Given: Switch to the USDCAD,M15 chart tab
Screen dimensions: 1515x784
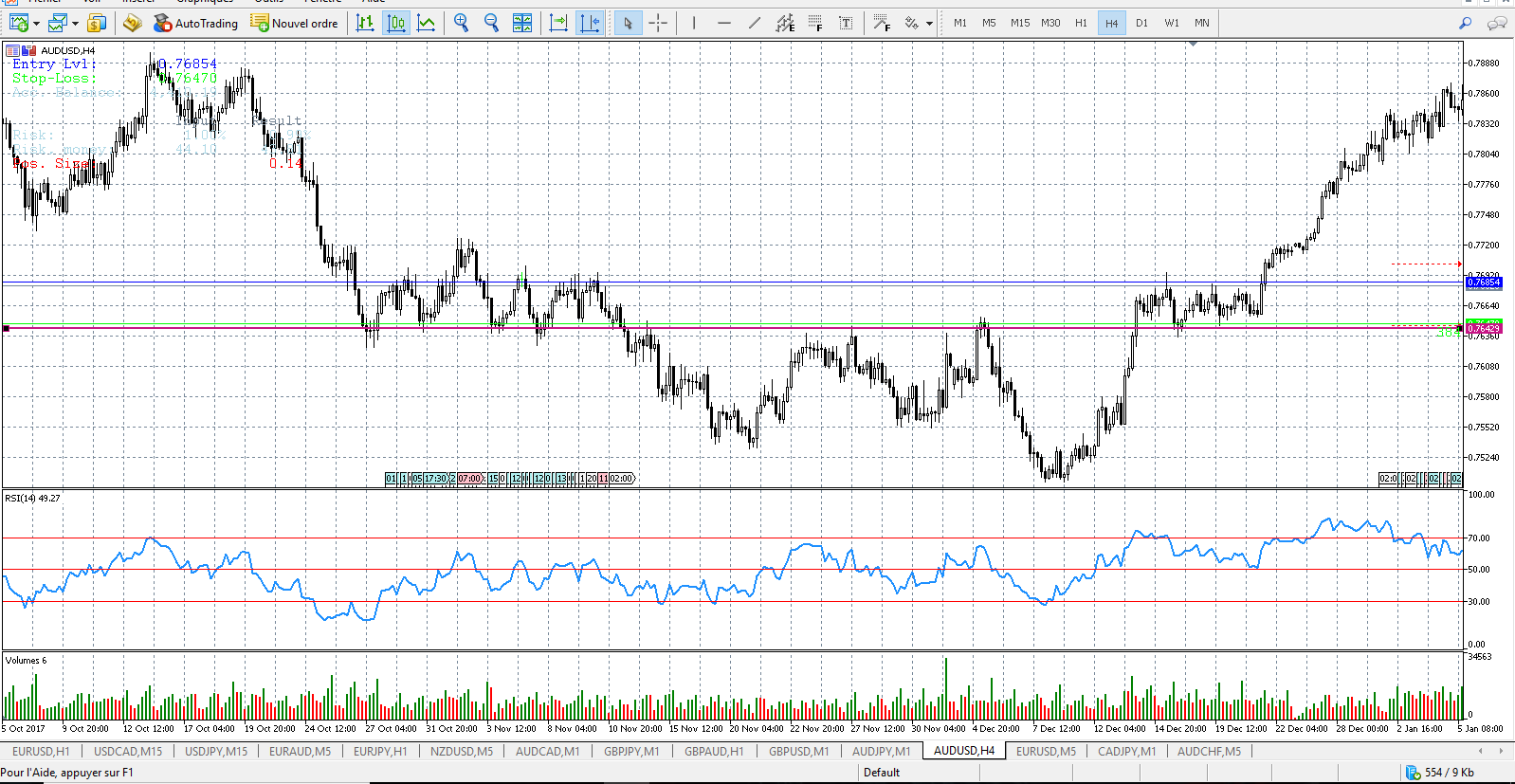Looking at the screenshot, I should click(128, 751).
